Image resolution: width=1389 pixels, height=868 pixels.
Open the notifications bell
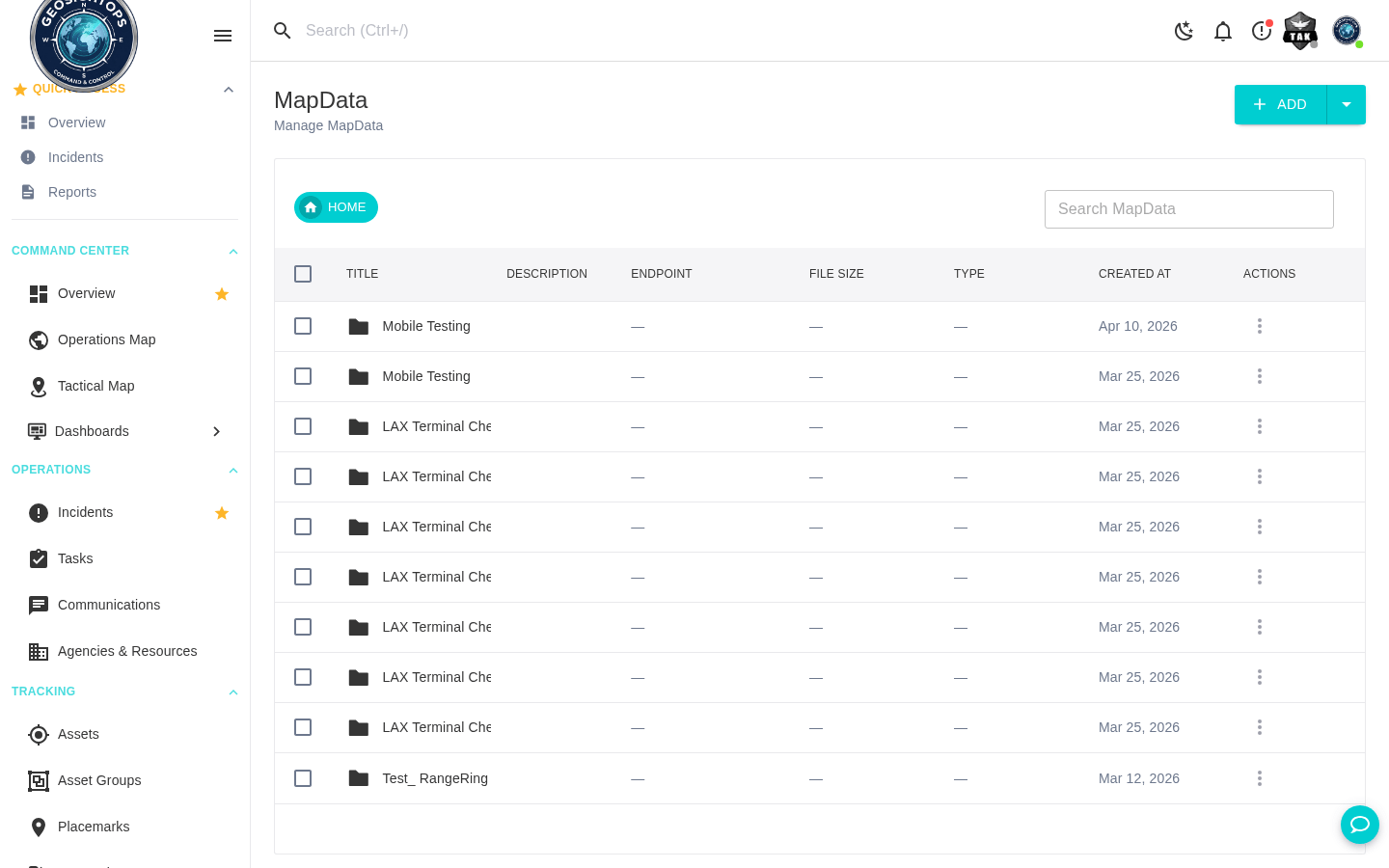pyautogui.click(x=1223, y=31)
